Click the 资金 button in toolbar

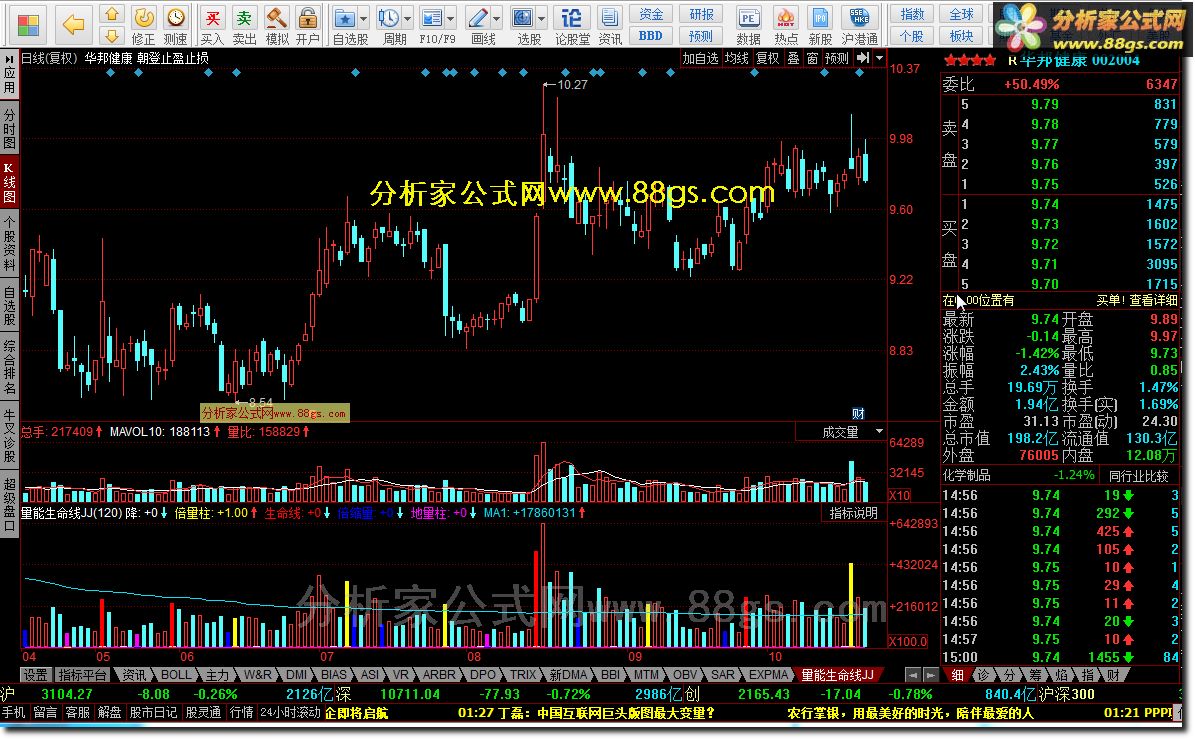(651, 14)
